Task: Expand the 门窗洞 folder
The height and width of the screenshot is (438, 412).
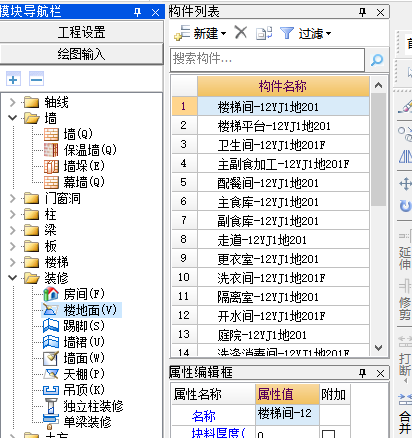Action: [x=13, y=198]
